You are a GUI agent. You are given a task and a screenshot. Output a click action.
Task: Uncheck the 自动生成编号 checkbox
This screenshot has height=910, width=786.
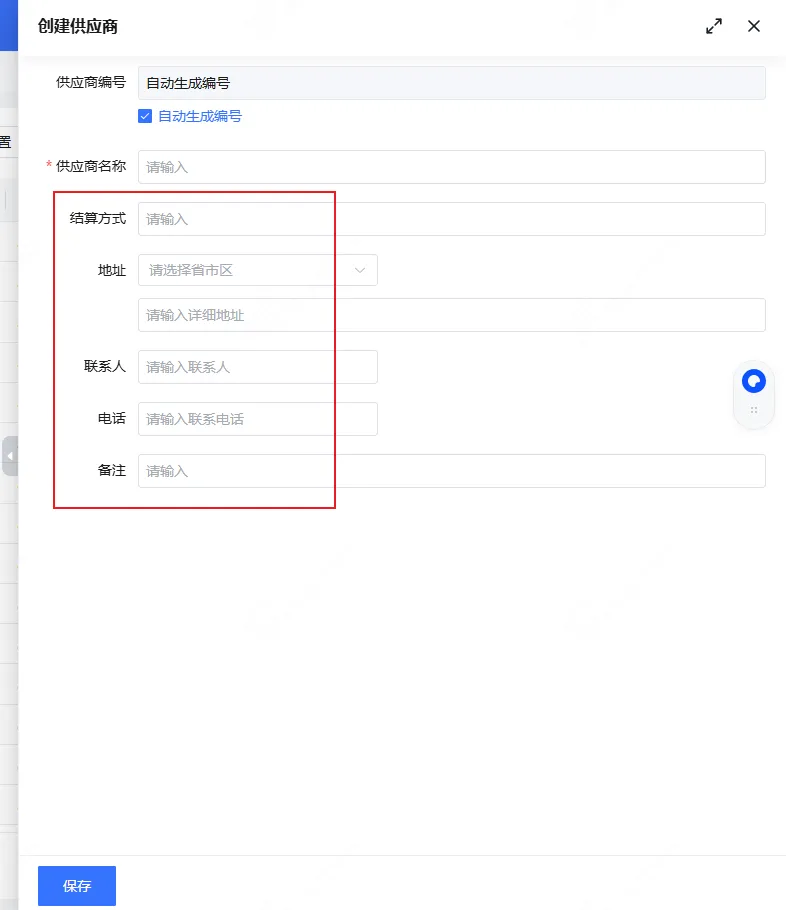(x=145, y=116)
